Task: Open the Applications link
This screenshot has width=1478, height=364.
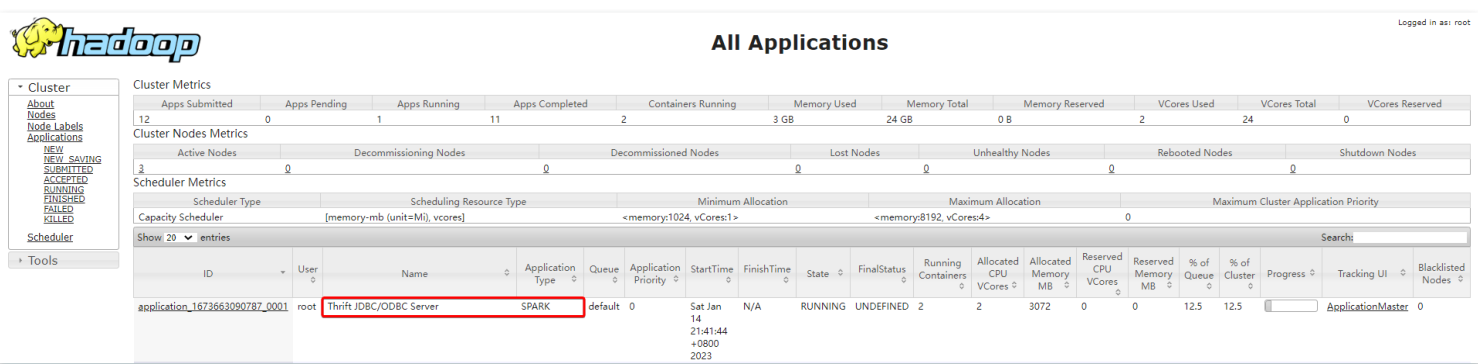Action: click(55, 137)
